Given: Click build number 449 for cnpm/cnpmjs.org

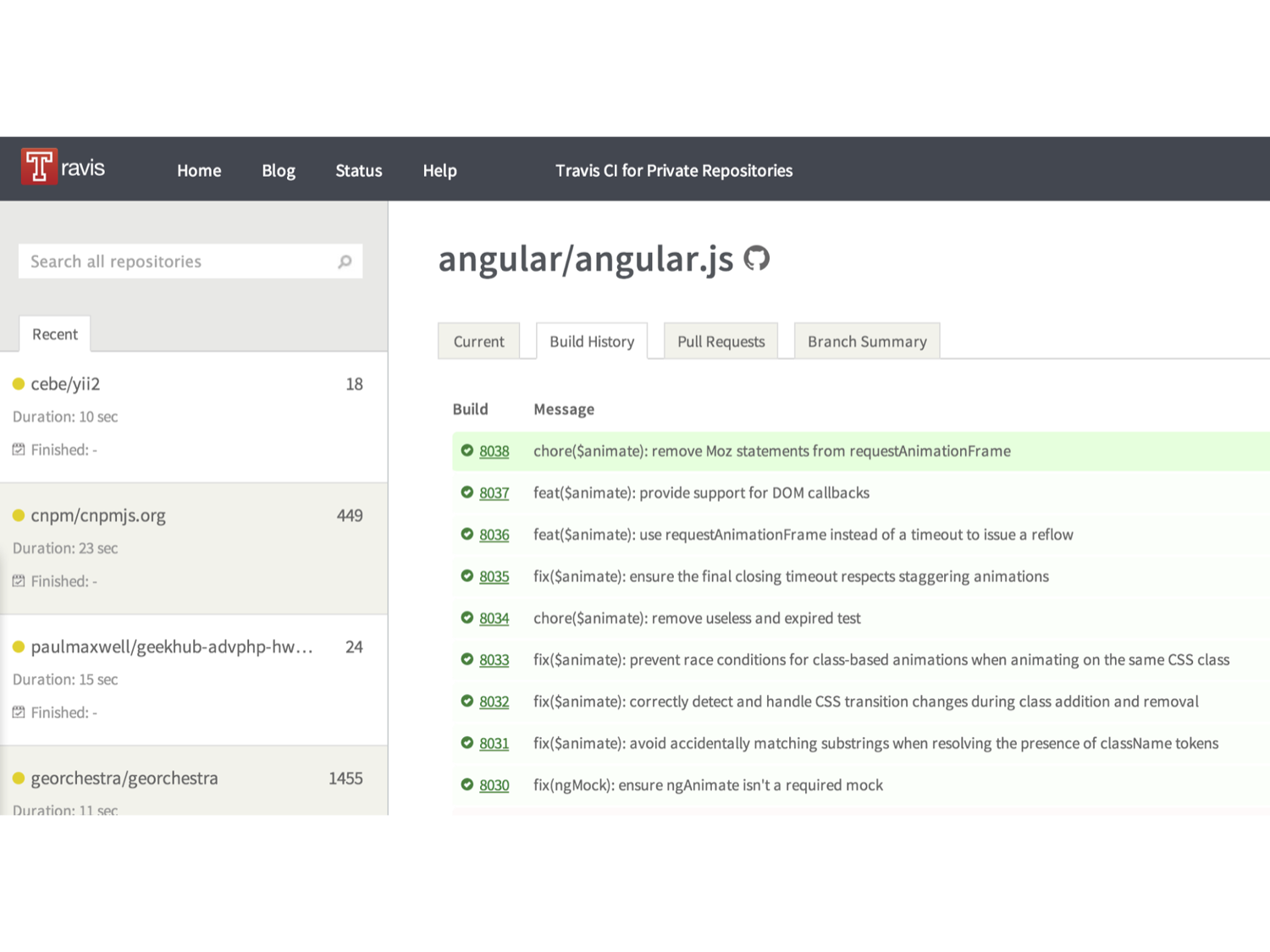Looking at the screenshot, I should click(350, 515).
